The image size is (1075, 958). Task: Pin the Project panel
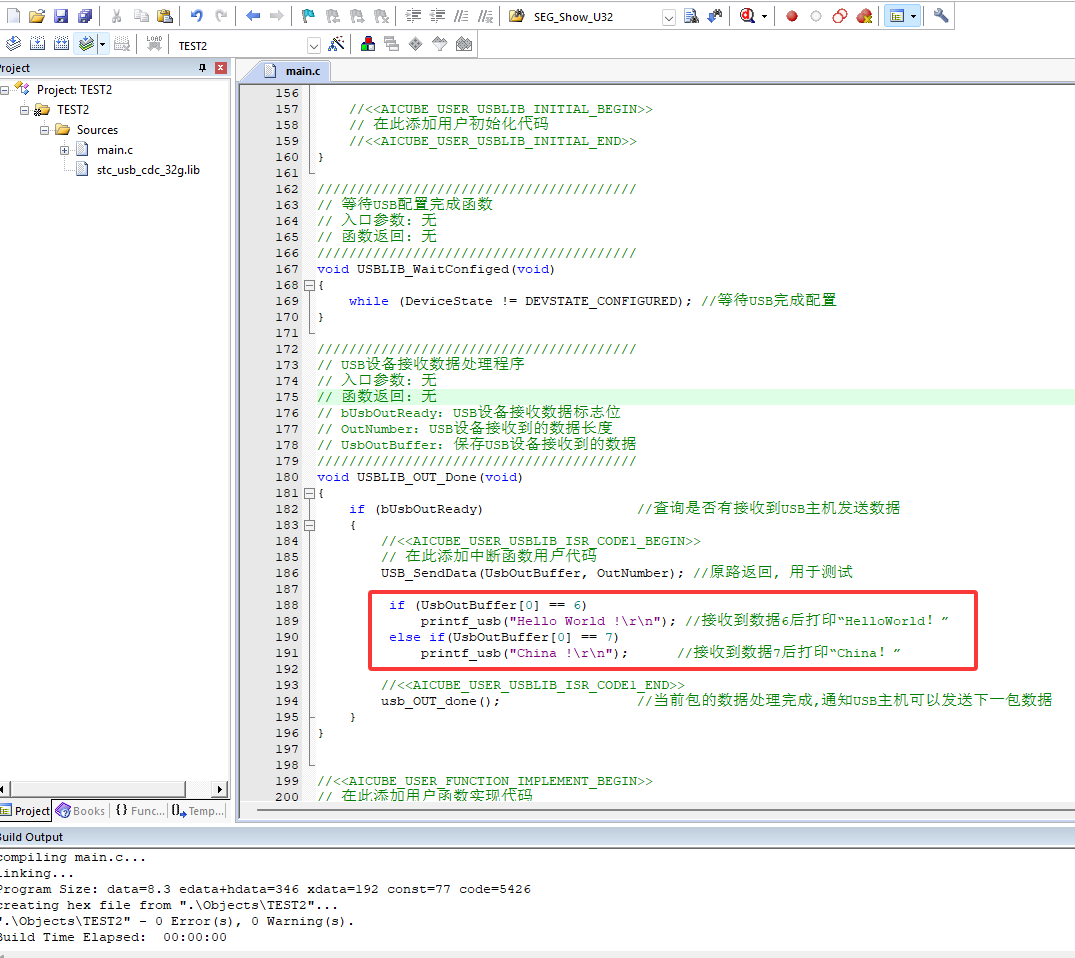pyautogui.click(x=202, y=68)
